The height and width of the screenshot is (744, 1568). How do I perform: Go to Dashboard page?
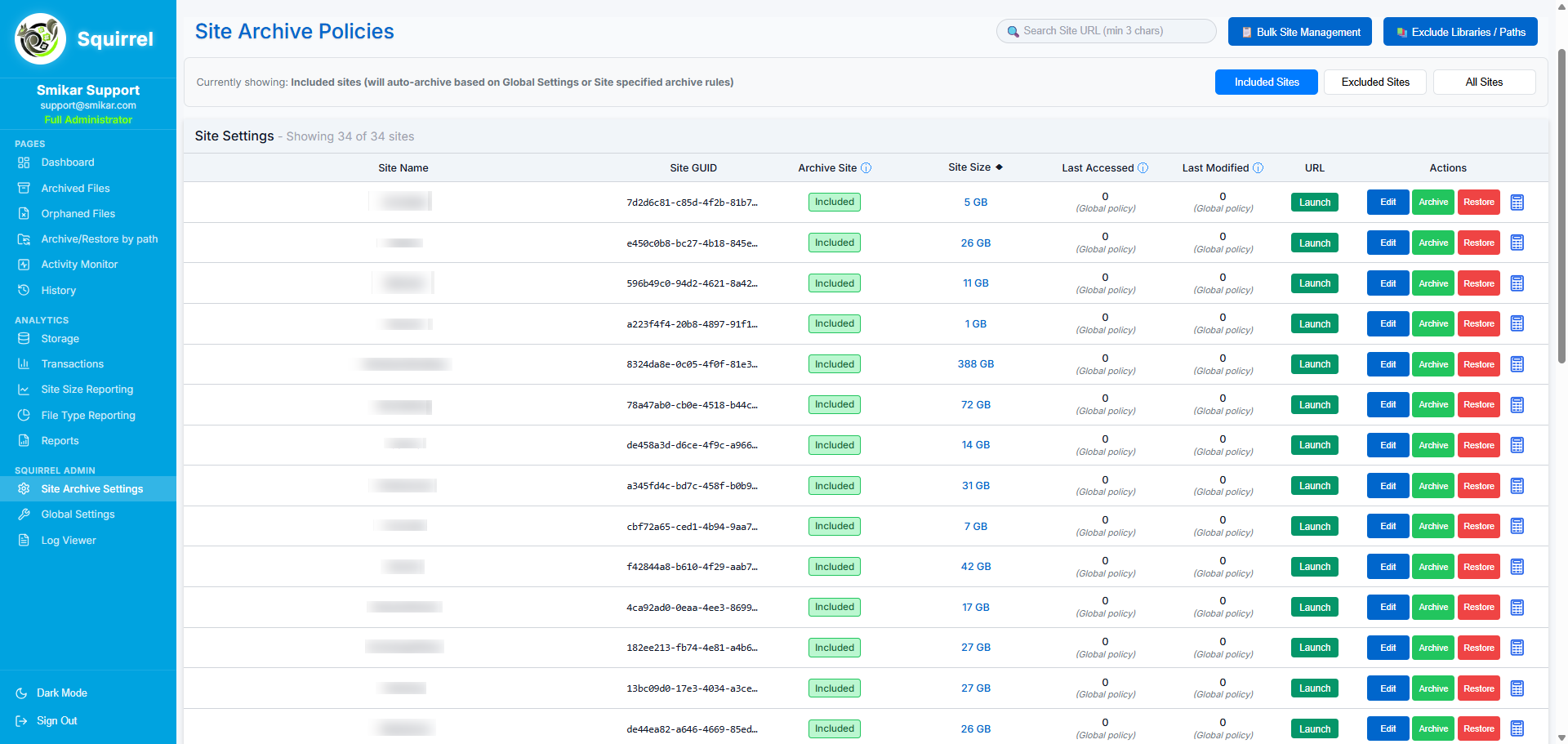pyautogui.click(x=67, y=163)
